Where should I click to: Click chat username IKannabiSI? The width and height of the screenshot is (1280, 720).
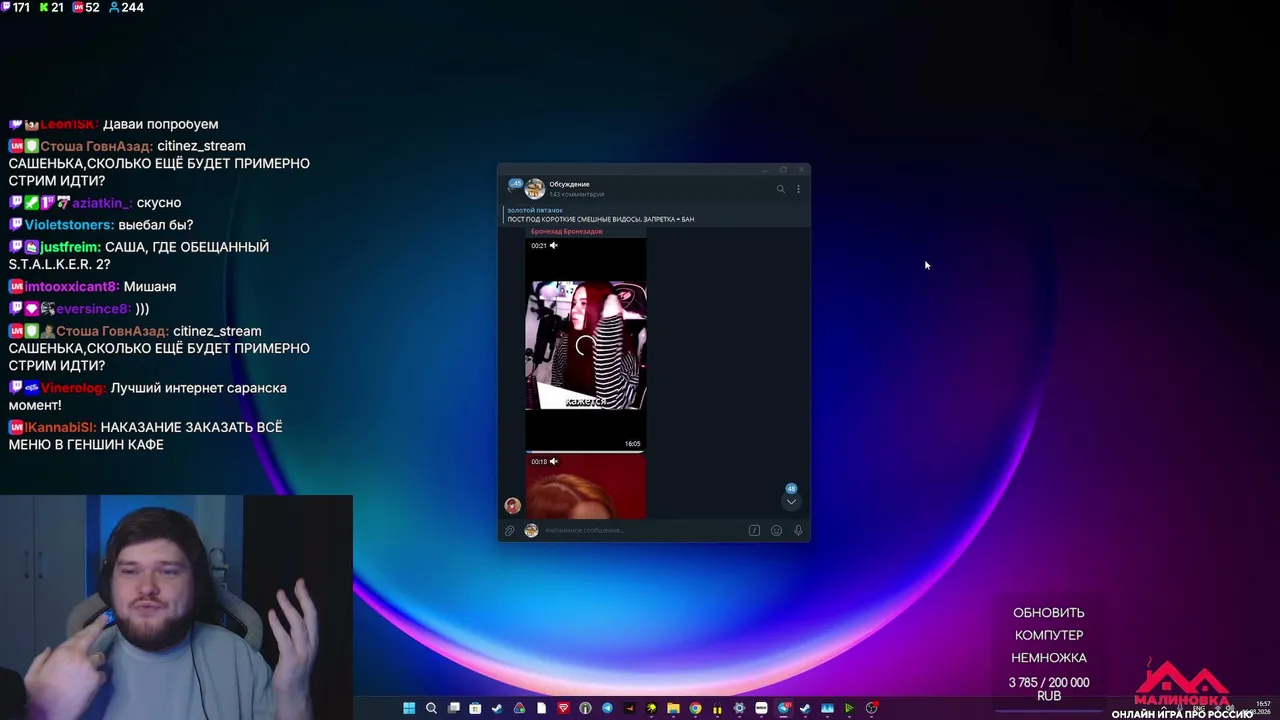(x=61, y=427)
